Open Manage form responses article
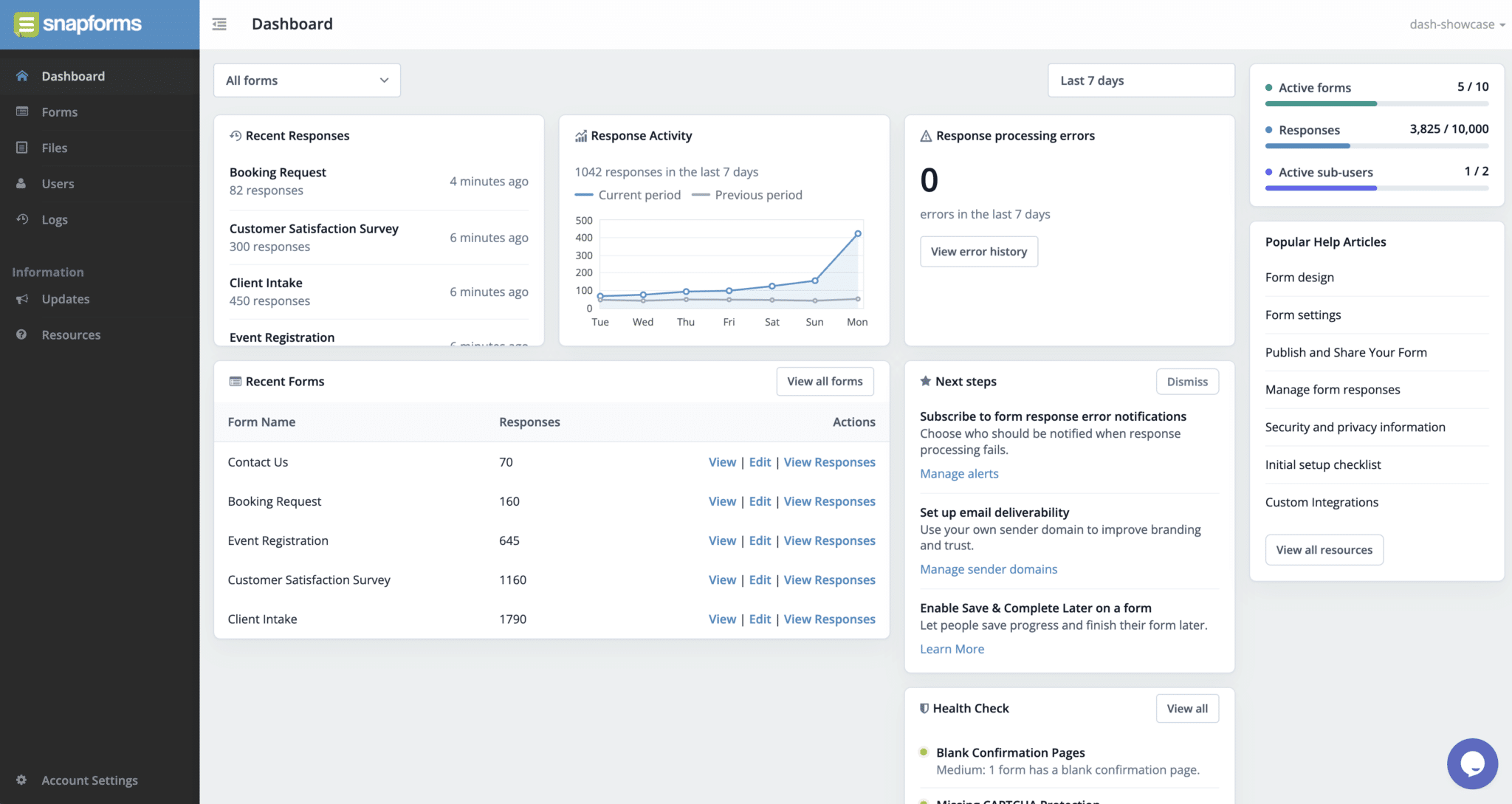Viewport: 1512px width, 804px height. [1333, 390]
